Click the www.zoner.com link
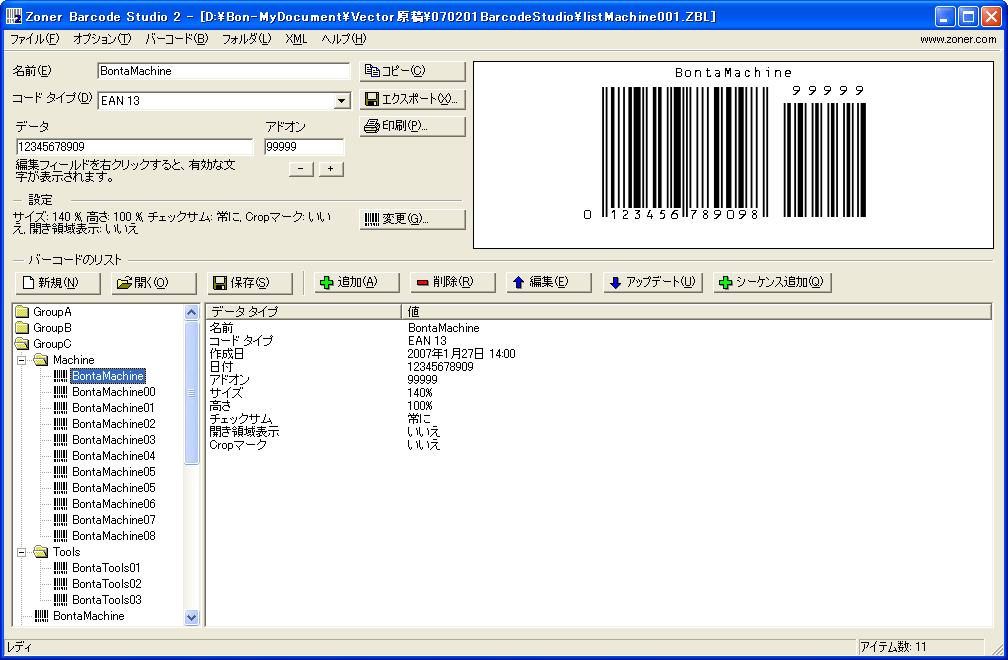The width and height of the screenshot is (1008, 660). pos(958,39)
